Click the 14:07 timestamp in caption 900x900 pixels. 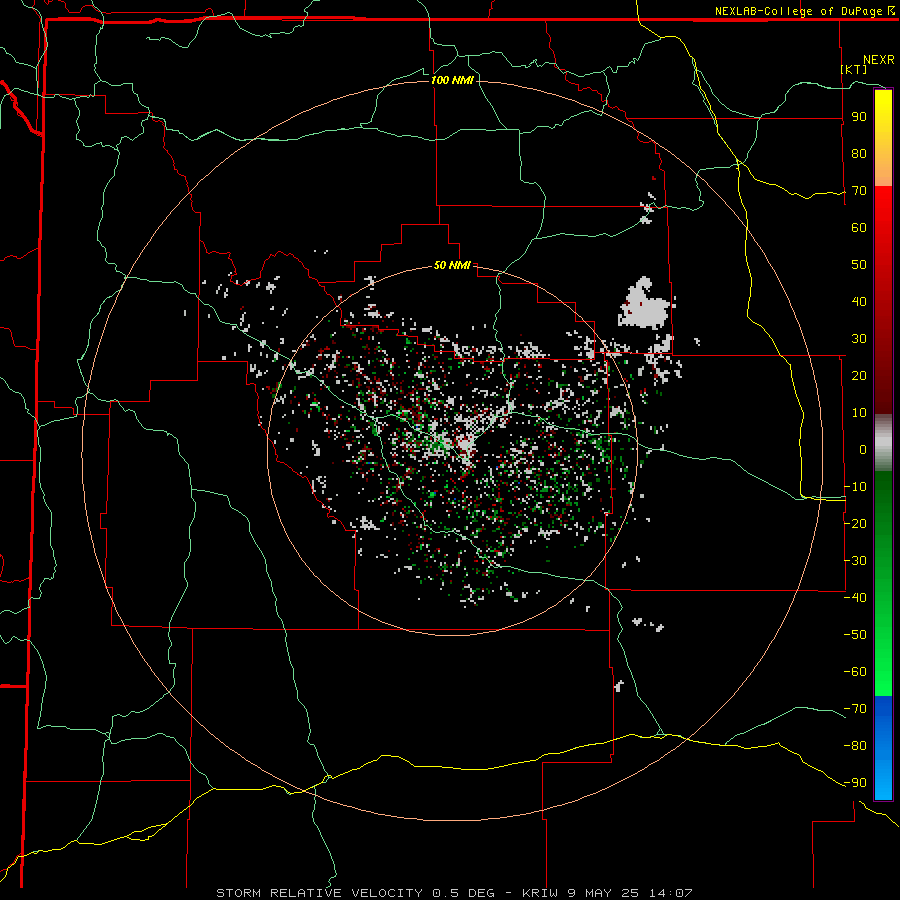(x=670, y=893)
